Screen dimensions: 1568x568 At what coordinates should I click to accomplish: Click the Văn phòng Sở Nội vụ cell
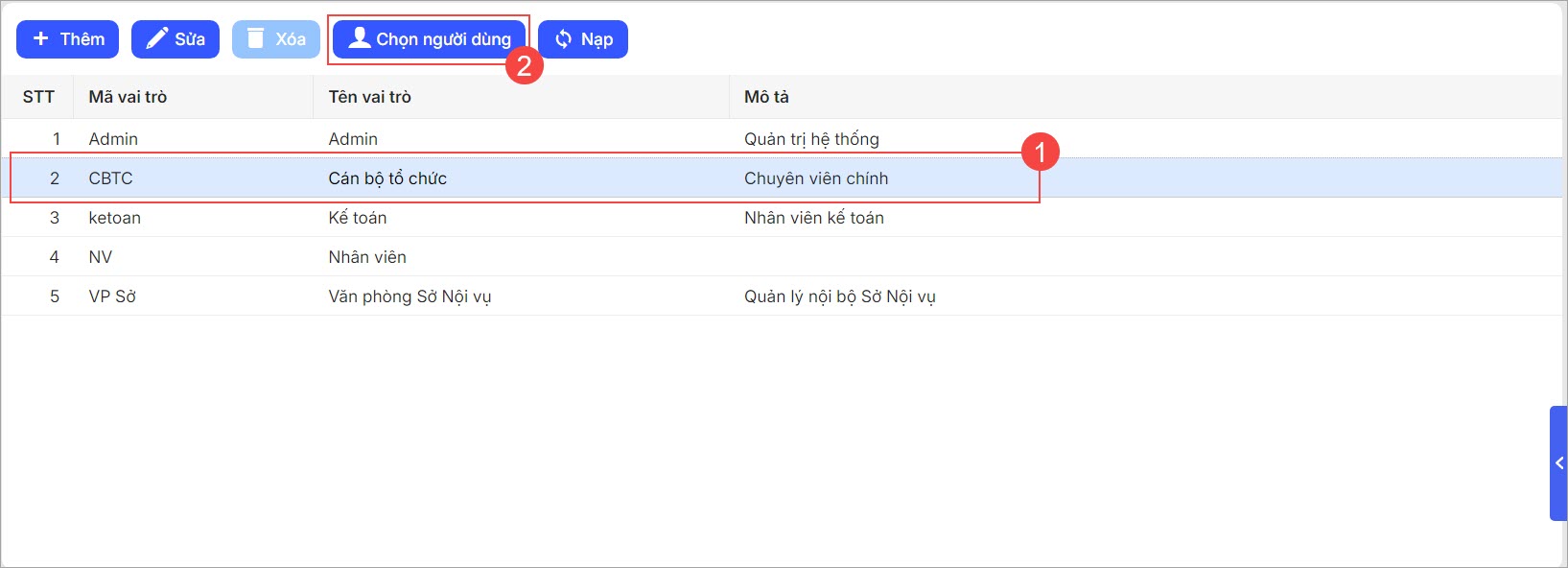[410, 296]
